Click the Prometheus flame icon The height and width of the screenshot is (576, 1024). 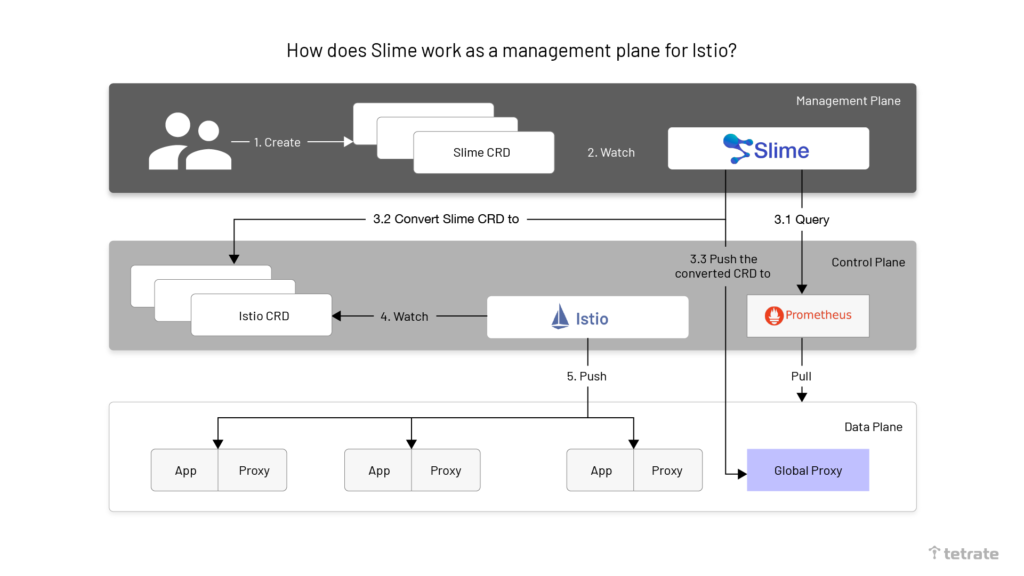773,316
